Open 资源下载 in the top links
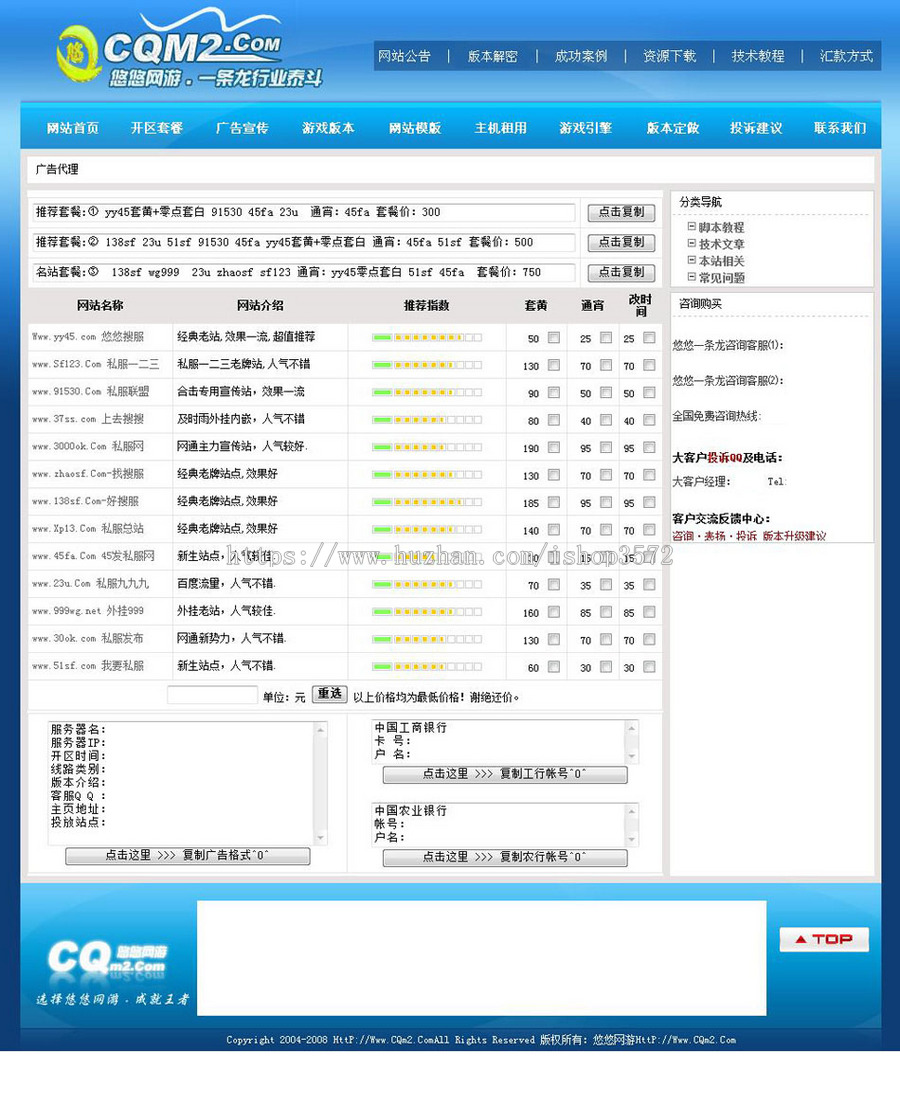The image size is (900, 1106). tap(669, 56)
